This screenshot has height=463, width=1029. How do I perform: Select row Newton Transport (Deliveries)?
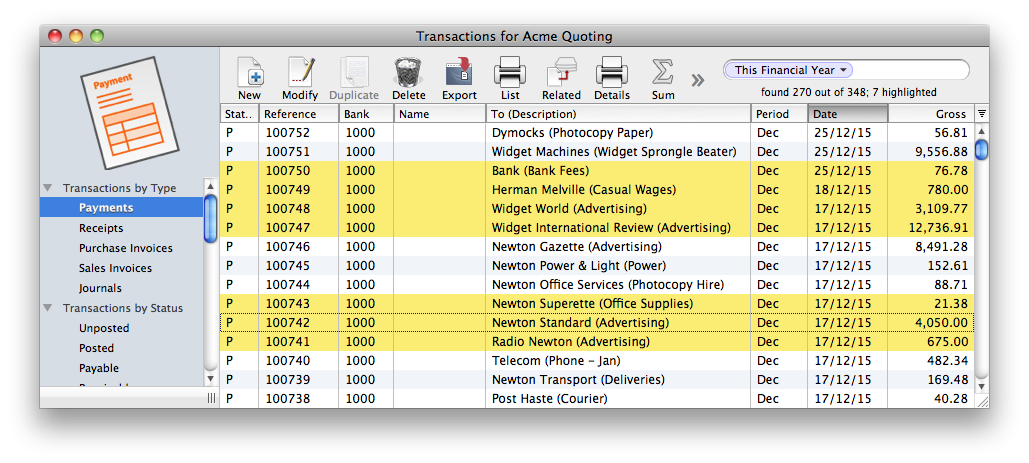click(597, 380)
